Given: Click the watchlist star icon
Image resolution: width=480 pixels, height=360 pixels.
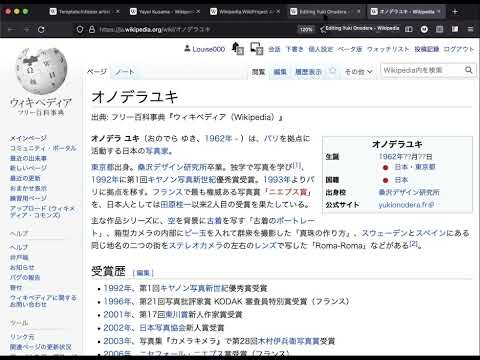Looking at the screenshot, I should click(x=332, y=71).
